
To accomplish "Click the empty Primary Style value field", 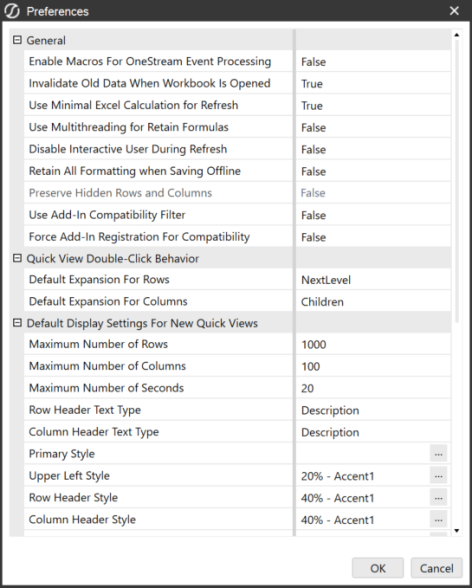I will pos(363,454).
